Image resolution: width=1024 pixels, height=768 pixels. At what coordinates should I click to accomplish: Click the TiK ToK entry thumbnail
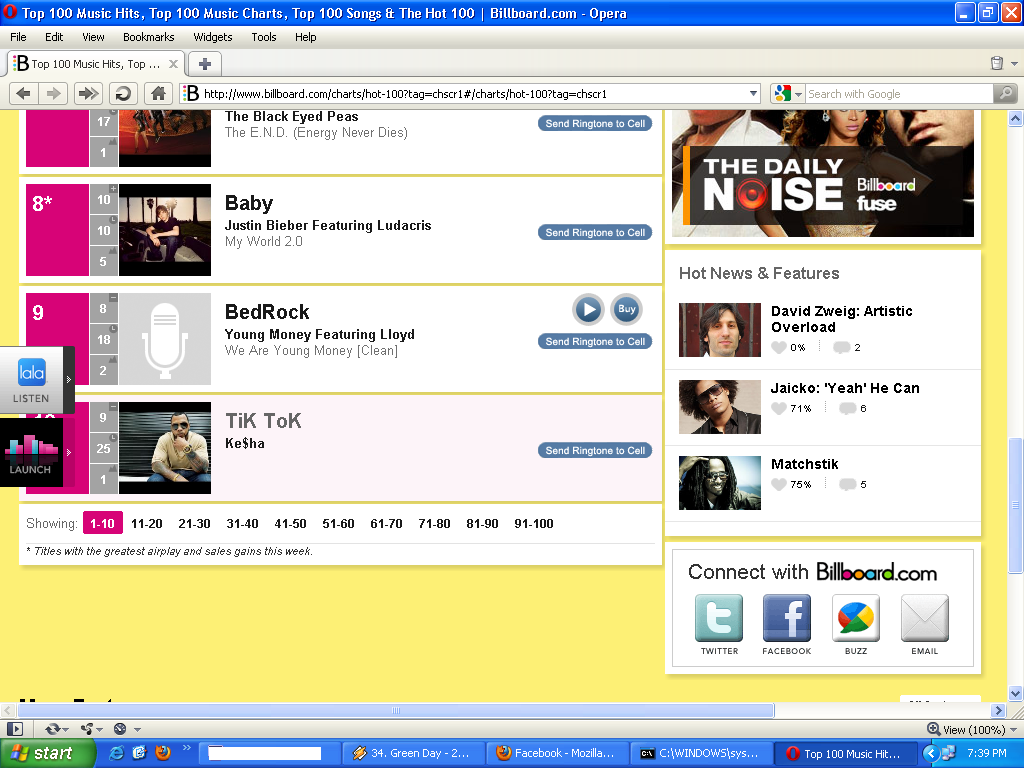click(x=165, y=448)
